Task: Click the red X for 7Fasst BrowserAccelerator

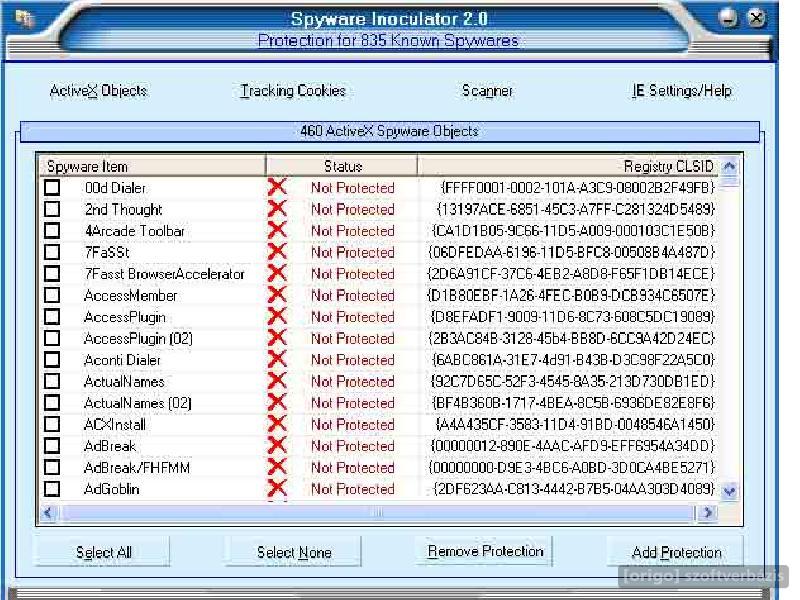Action: click(x=277, y=273)
